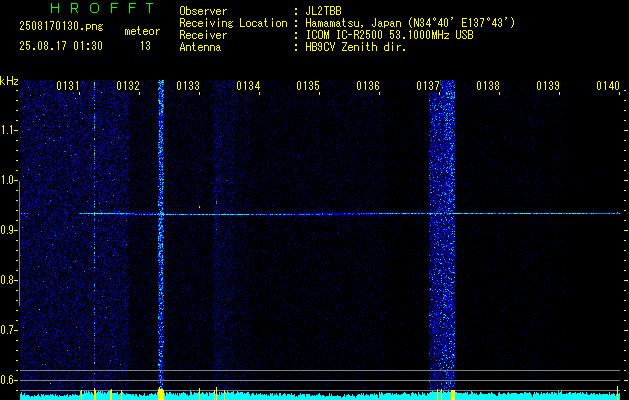Click the Receiving Location label

(233, 23)
